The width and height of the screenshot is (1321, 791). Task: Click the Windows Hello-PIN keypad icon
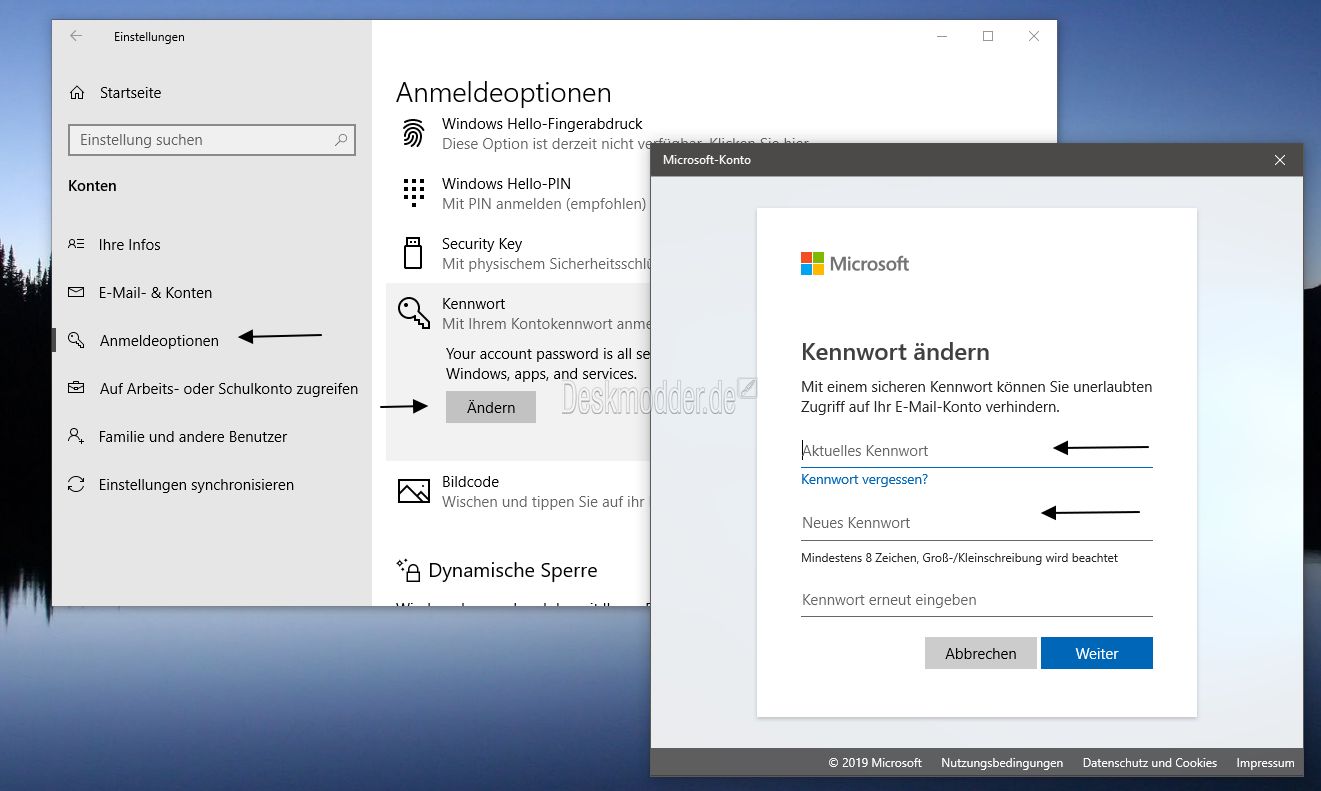point(413,192)
